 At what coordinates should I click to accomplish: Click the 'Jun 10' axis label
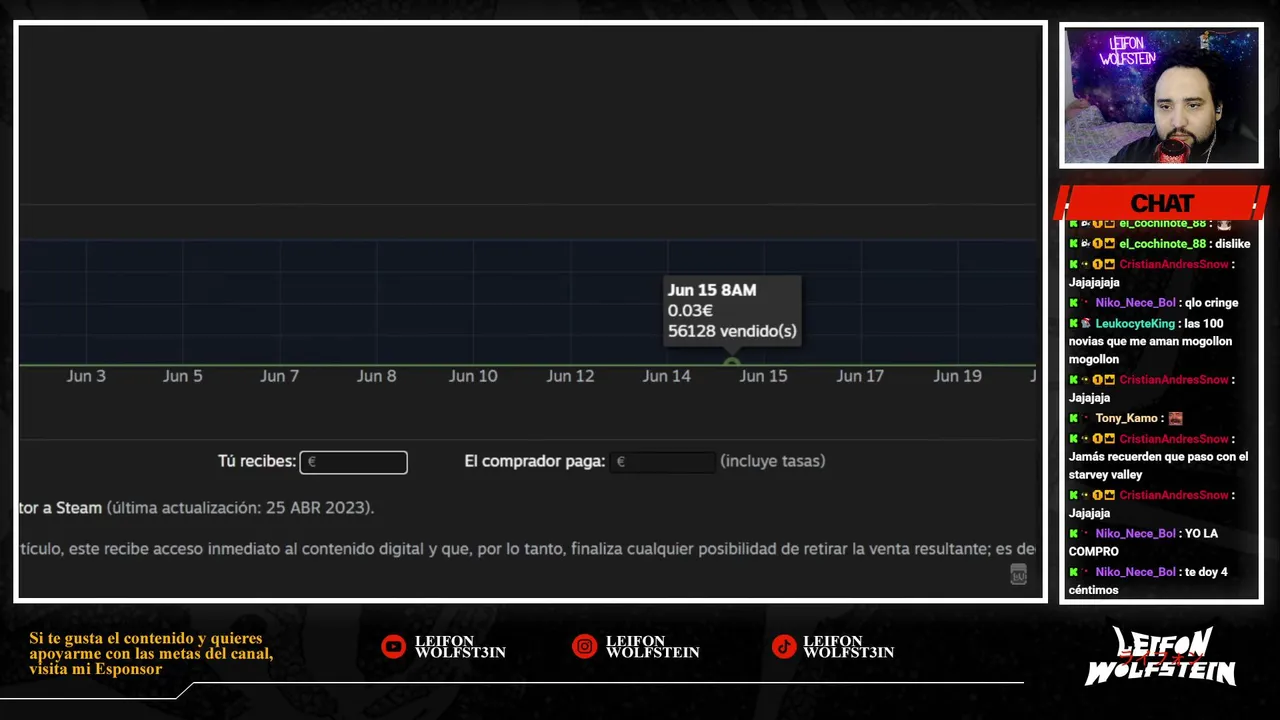(x=473, y=376)
